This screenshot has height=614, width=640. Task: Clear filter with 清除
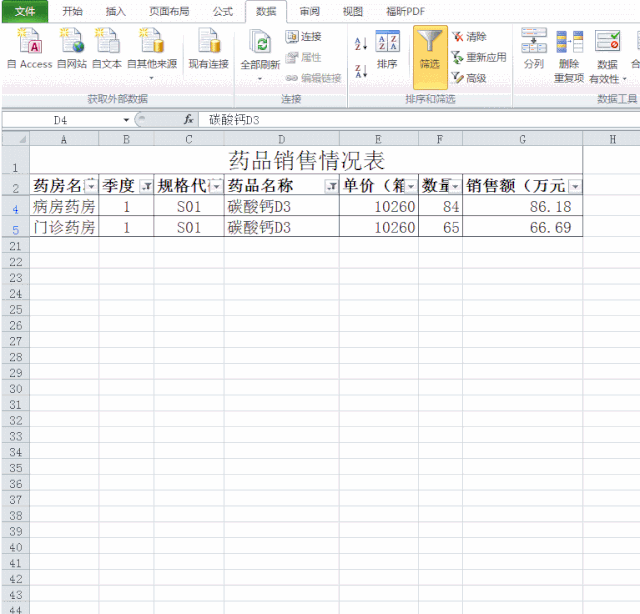coord(469,37)
